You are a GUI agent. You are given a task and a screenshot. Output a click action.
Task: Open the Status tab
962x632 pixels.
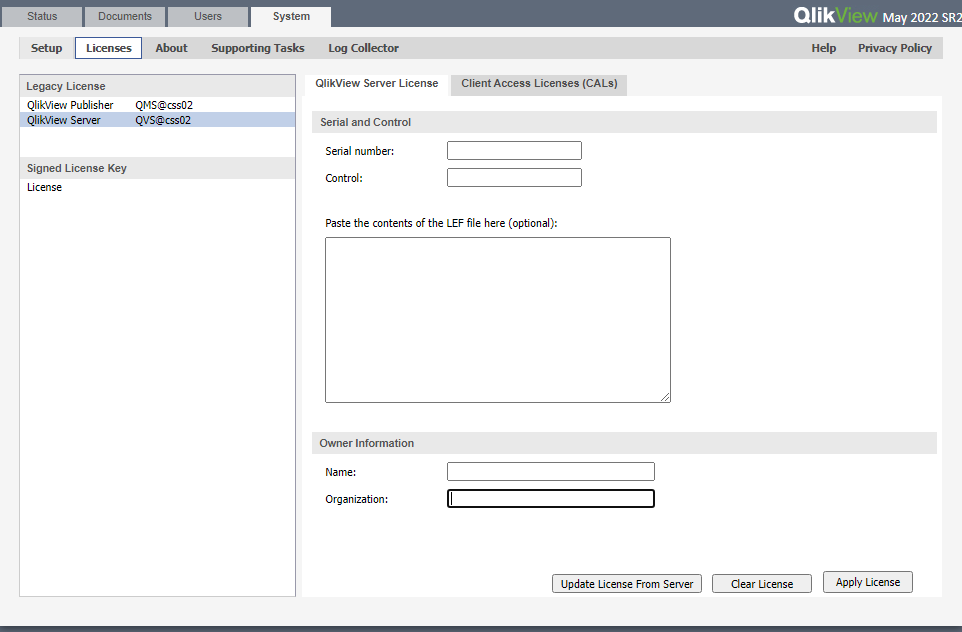click(x=42, y=17)
